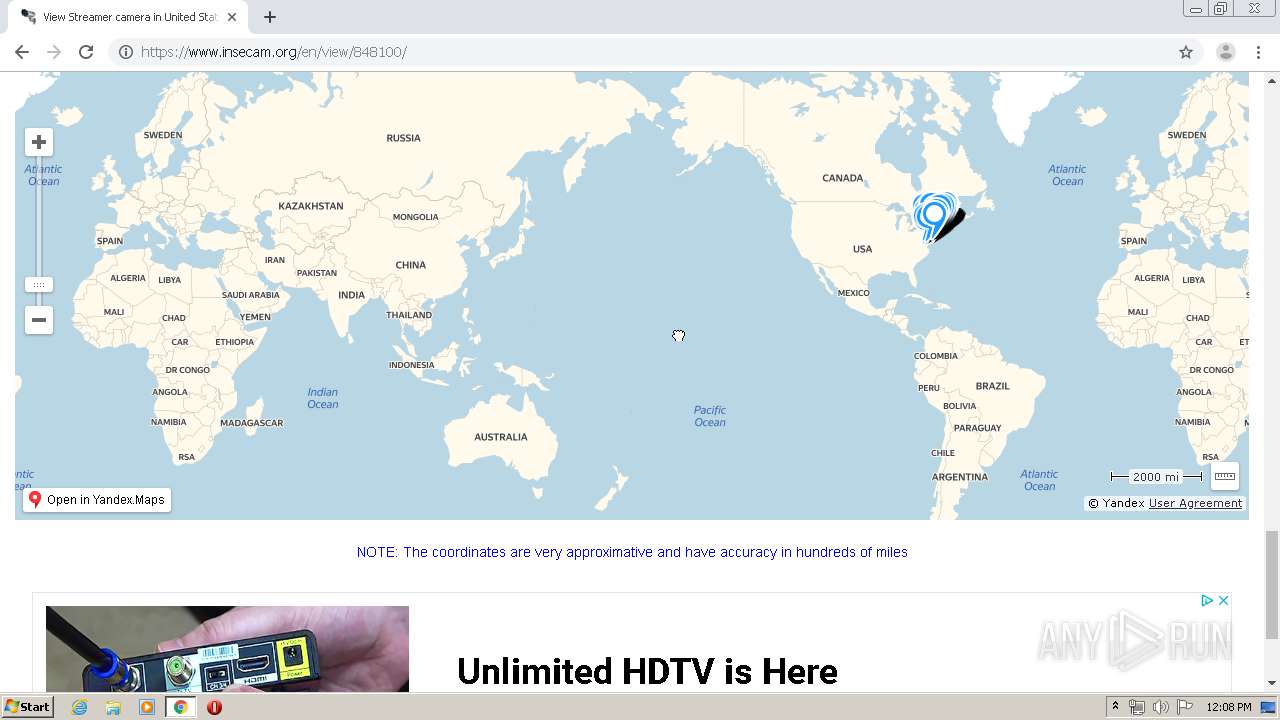This screenshot has width=1280, height=720.
Task: Zoom in the map with plus button
Action: pyautogui.click(x=39, y=142)
